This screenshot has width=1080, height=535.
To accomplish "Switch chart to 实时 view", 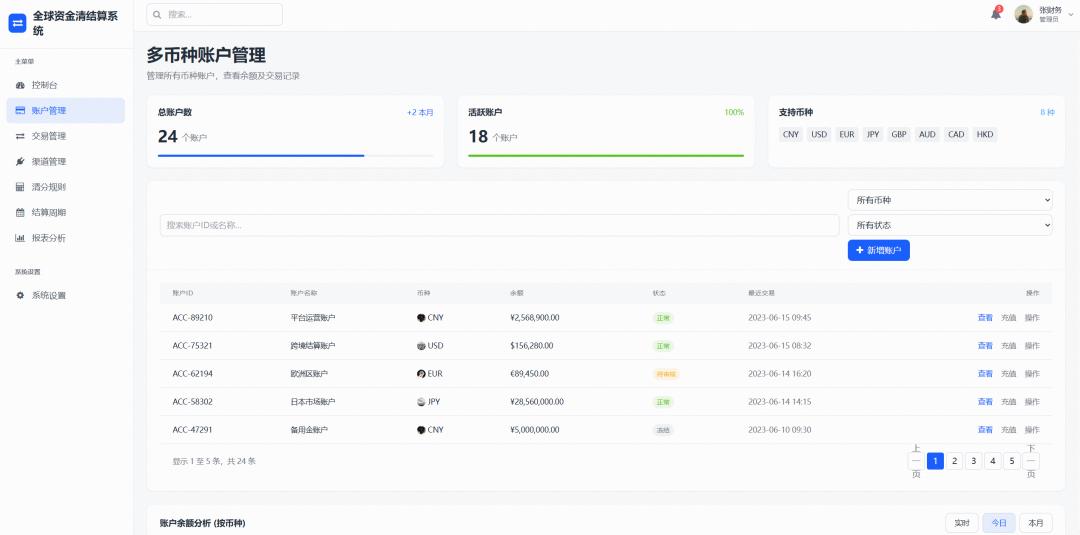I will (x=962, y=523).
